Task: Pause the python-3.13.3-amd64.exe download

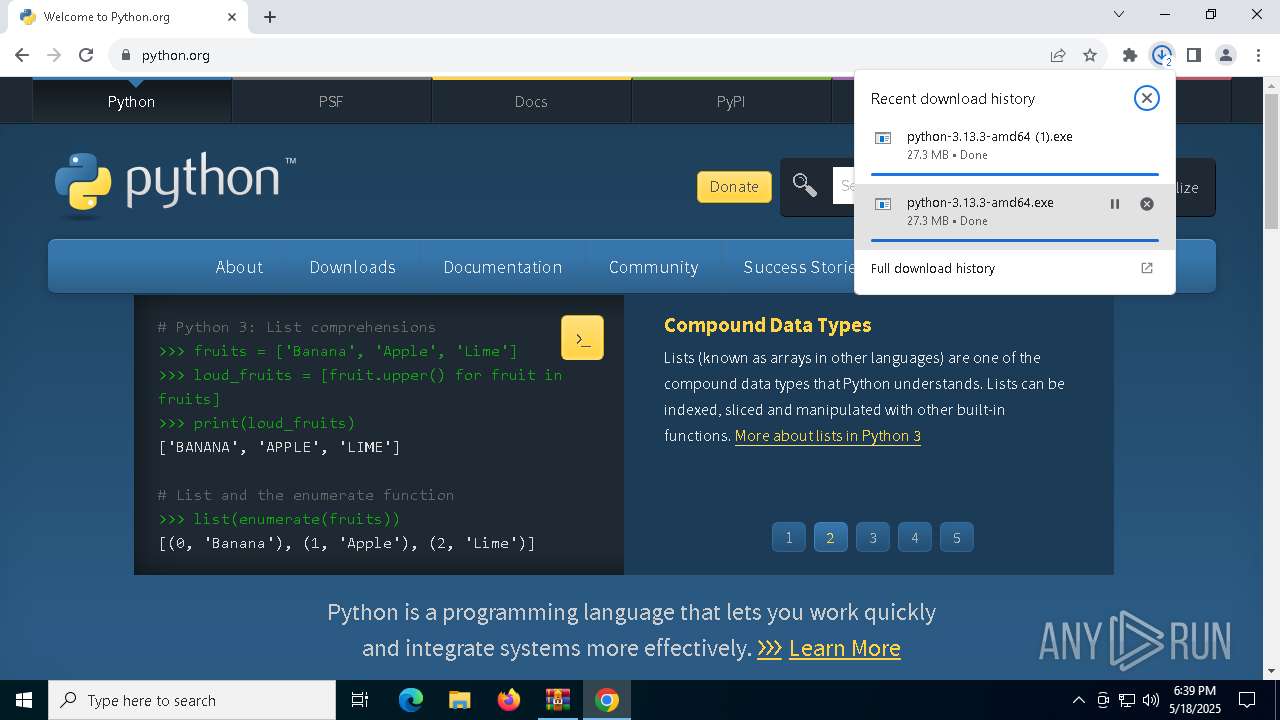Action: pyautogui.click(x=1115, y=204)
